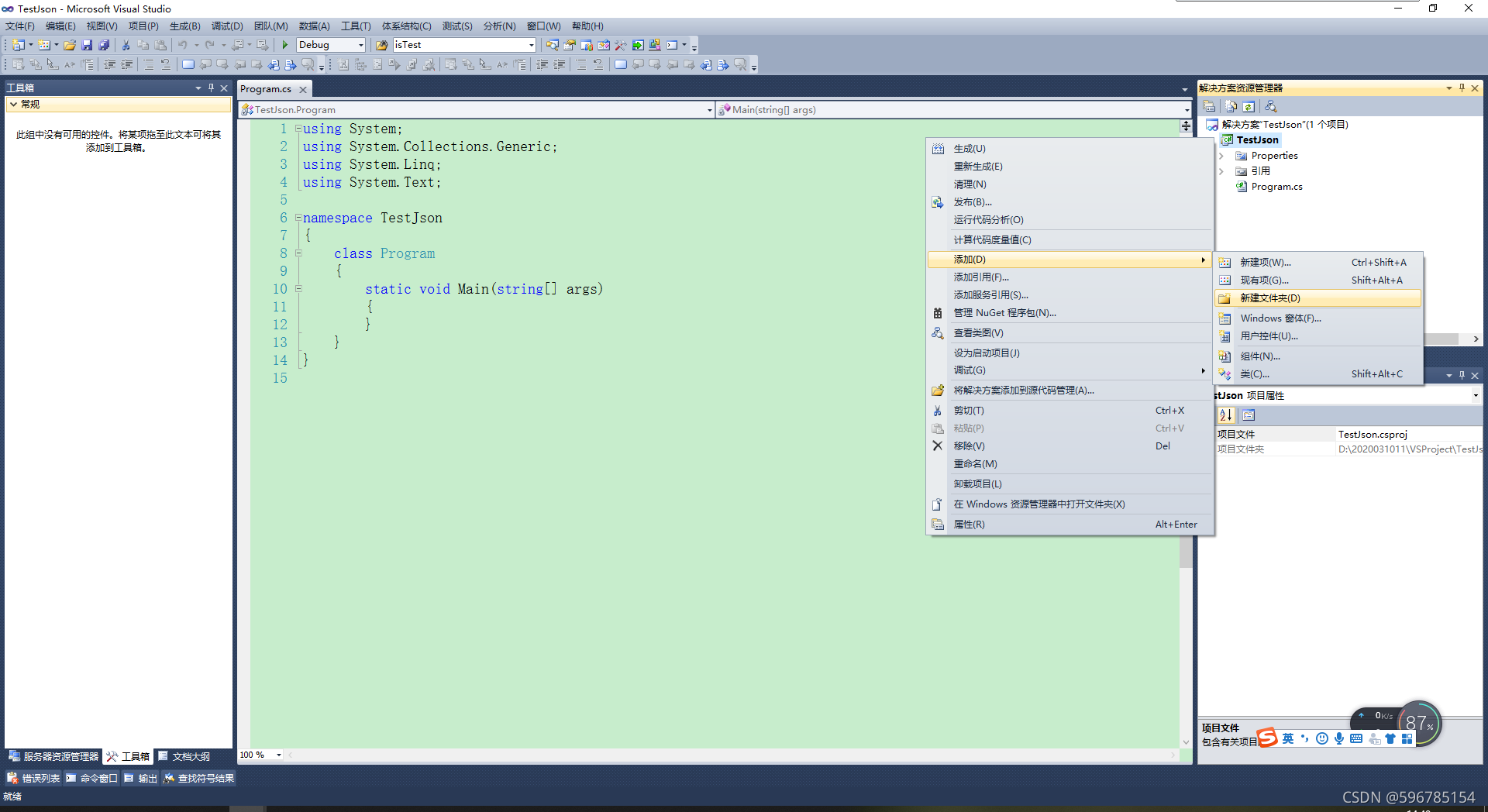Open the zoom level 100 % dropdown
The width and height of the screenshot is (1488, 812).
[x=279, y=755]
